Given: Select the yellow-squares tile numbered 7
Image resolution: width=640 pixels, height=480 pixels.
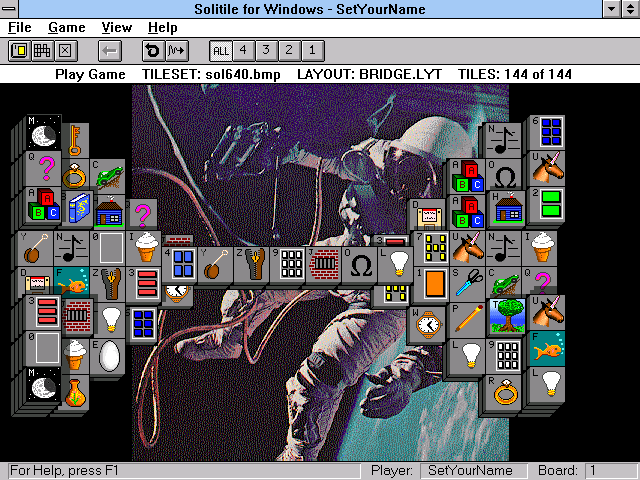Looking at the screenshot, I should pos(432,248).
